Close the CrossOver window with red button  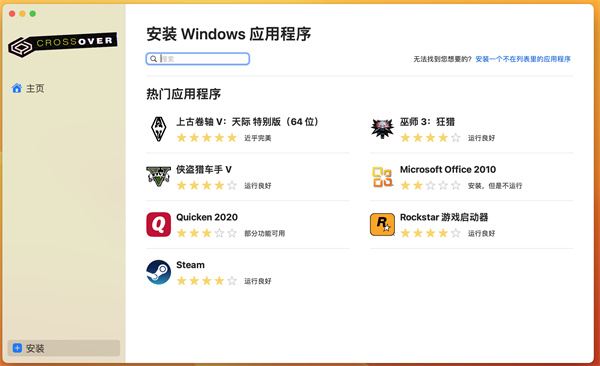pyautogui.click(x=12, y=14)
